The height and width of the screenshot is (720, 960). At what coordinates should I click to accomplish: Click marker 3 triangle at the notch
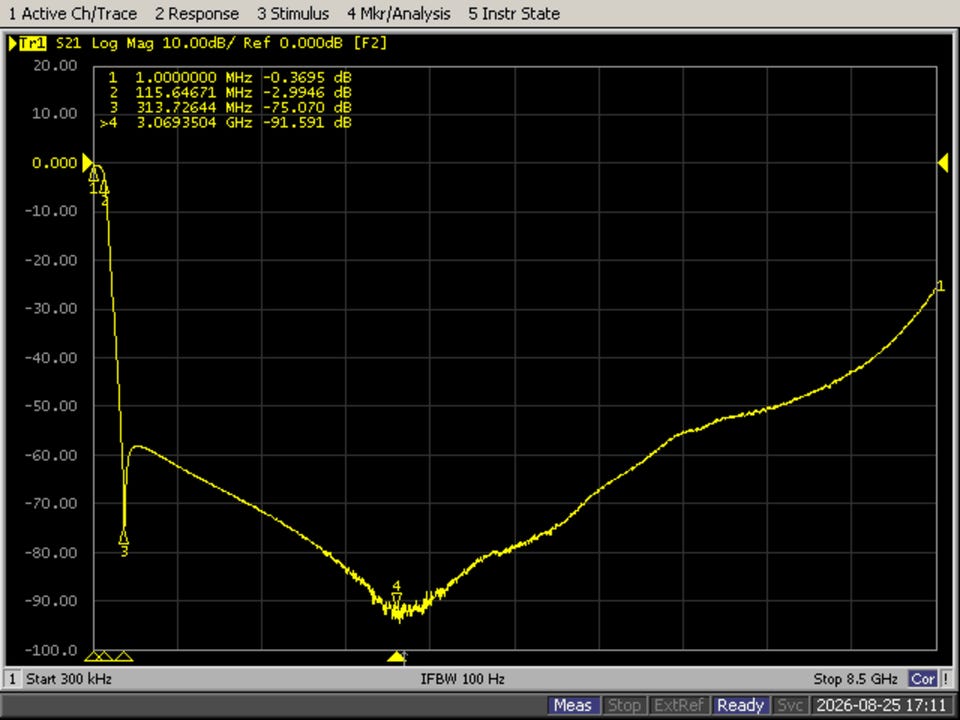pyautogui.click(x=124, y=538)
